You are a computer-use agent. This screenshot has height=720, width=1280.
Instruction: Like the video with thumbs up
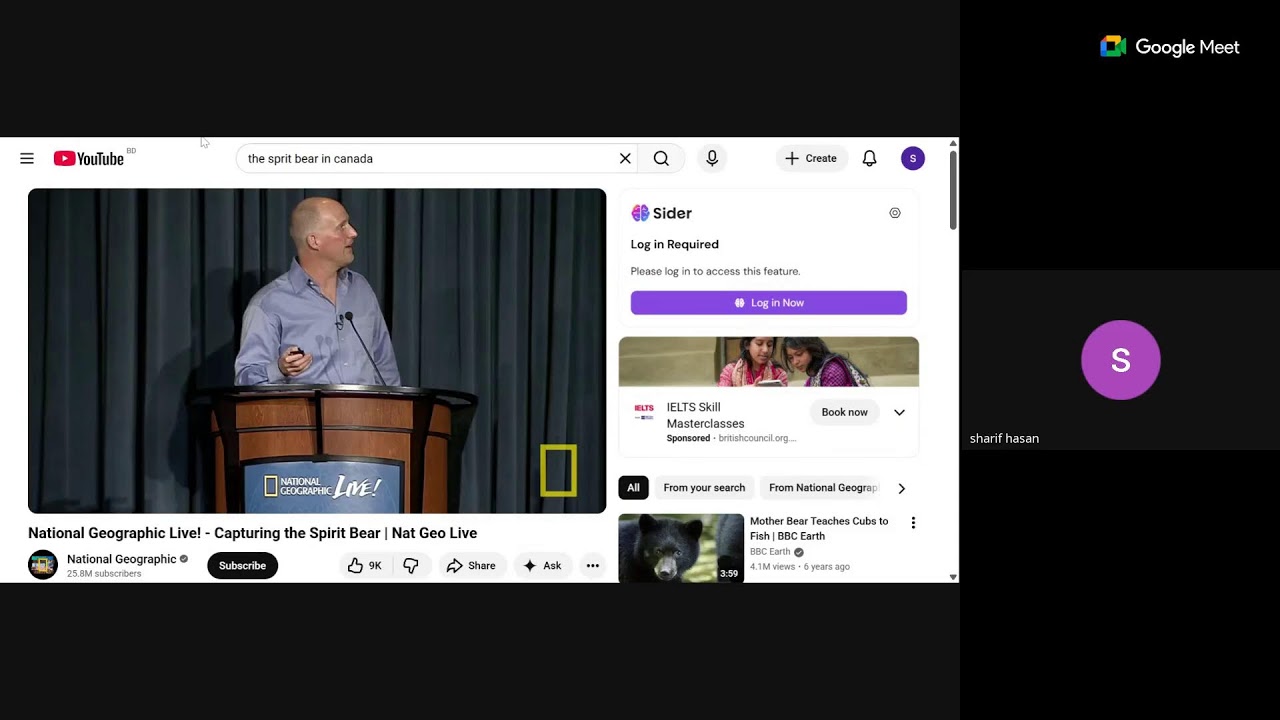364,566
